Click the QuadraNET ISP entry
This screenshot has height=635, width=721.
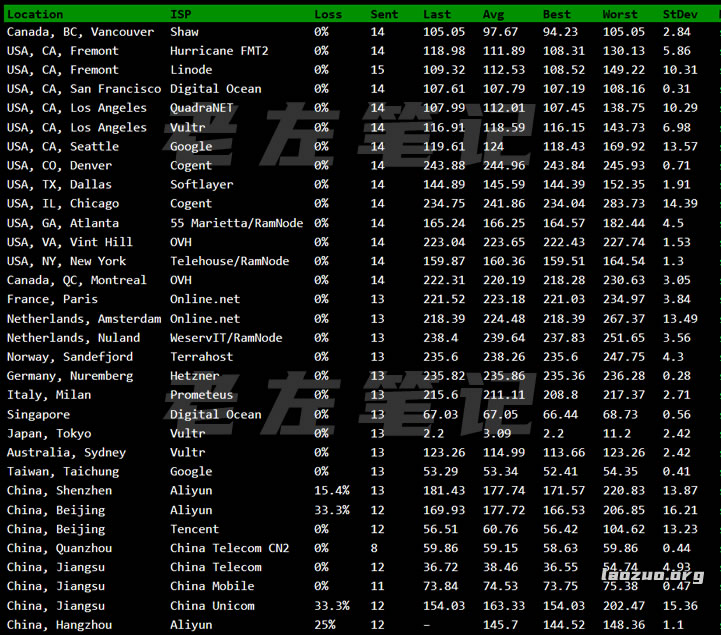click(201, 108)
